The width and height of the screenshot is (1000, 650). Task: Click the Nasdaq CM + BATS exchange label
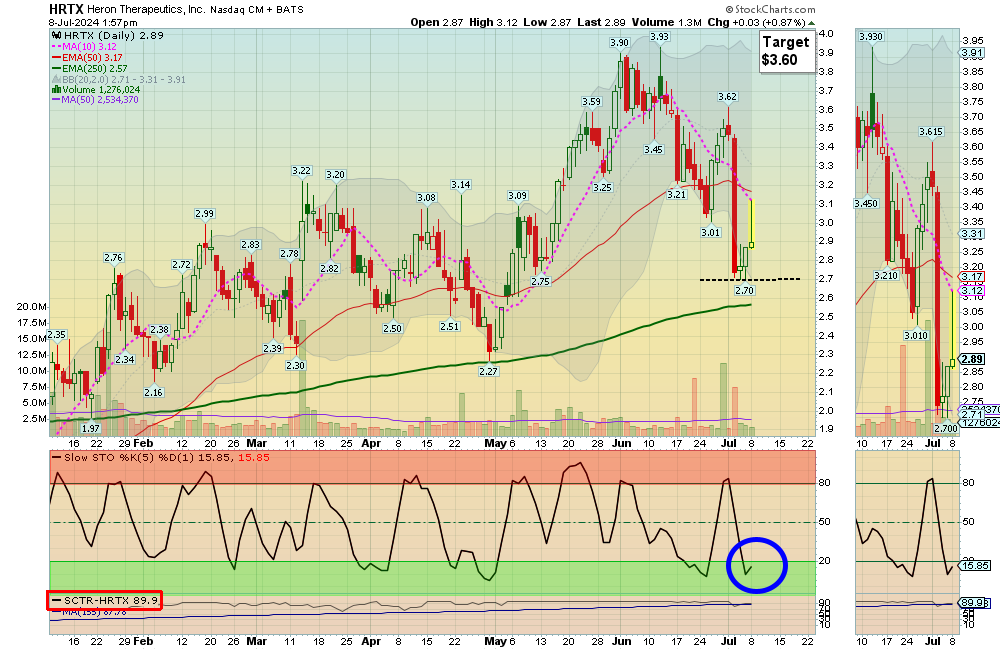(x=257, y=10)
